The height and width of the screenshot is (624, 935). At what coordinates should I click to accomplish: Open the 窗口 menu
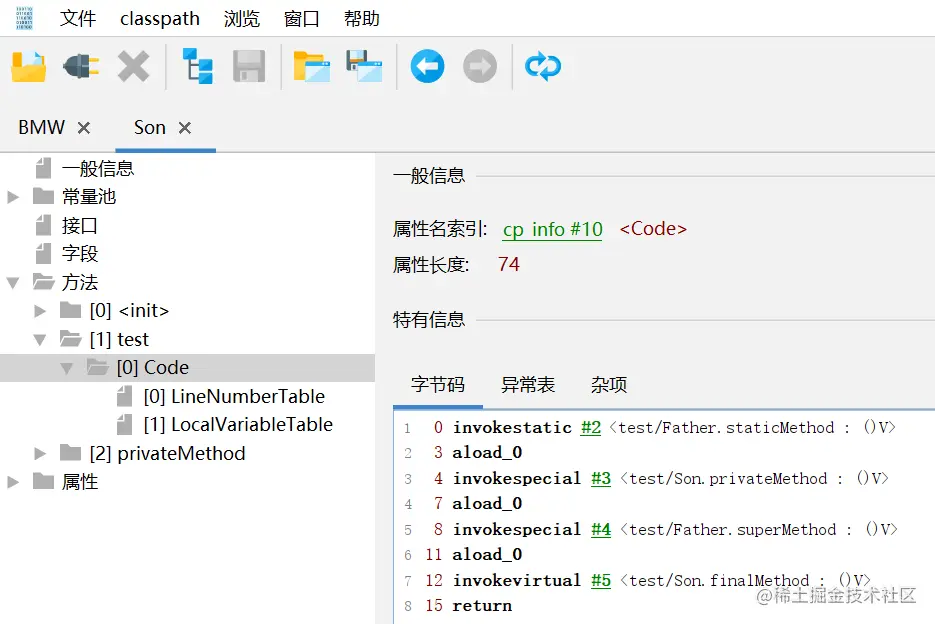pyautogui.click(x=302, y=18)
